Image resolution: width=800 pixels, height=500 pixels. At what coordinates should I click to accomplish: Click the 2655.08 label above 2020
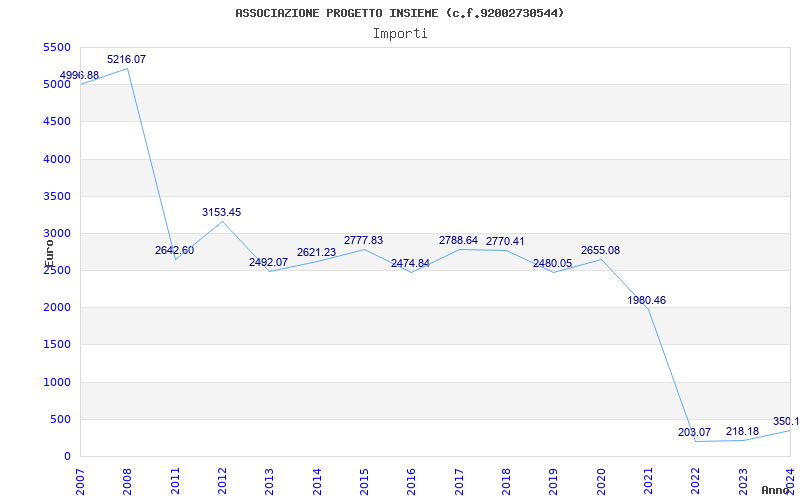pos(600,251)
